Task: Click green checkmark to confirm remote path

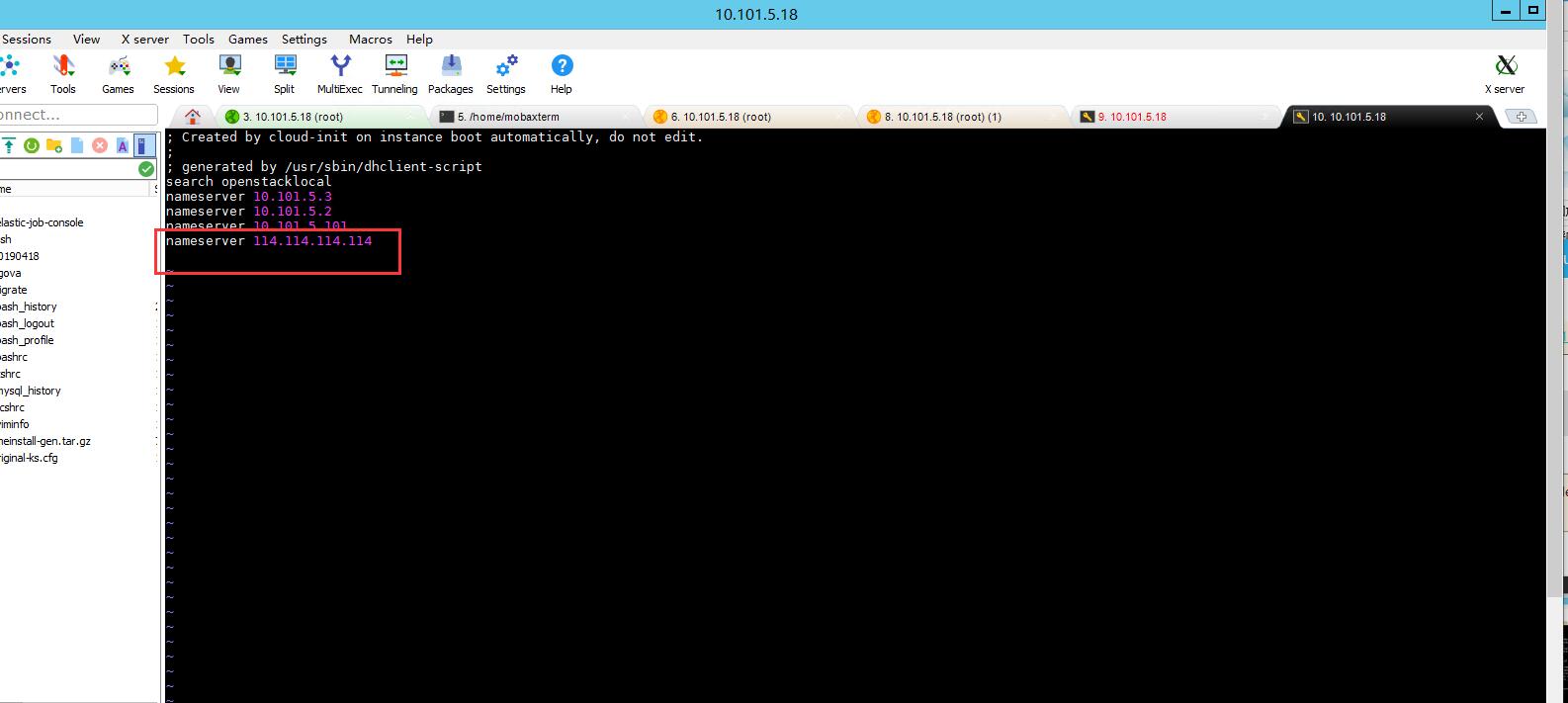Action: point(146,169)
